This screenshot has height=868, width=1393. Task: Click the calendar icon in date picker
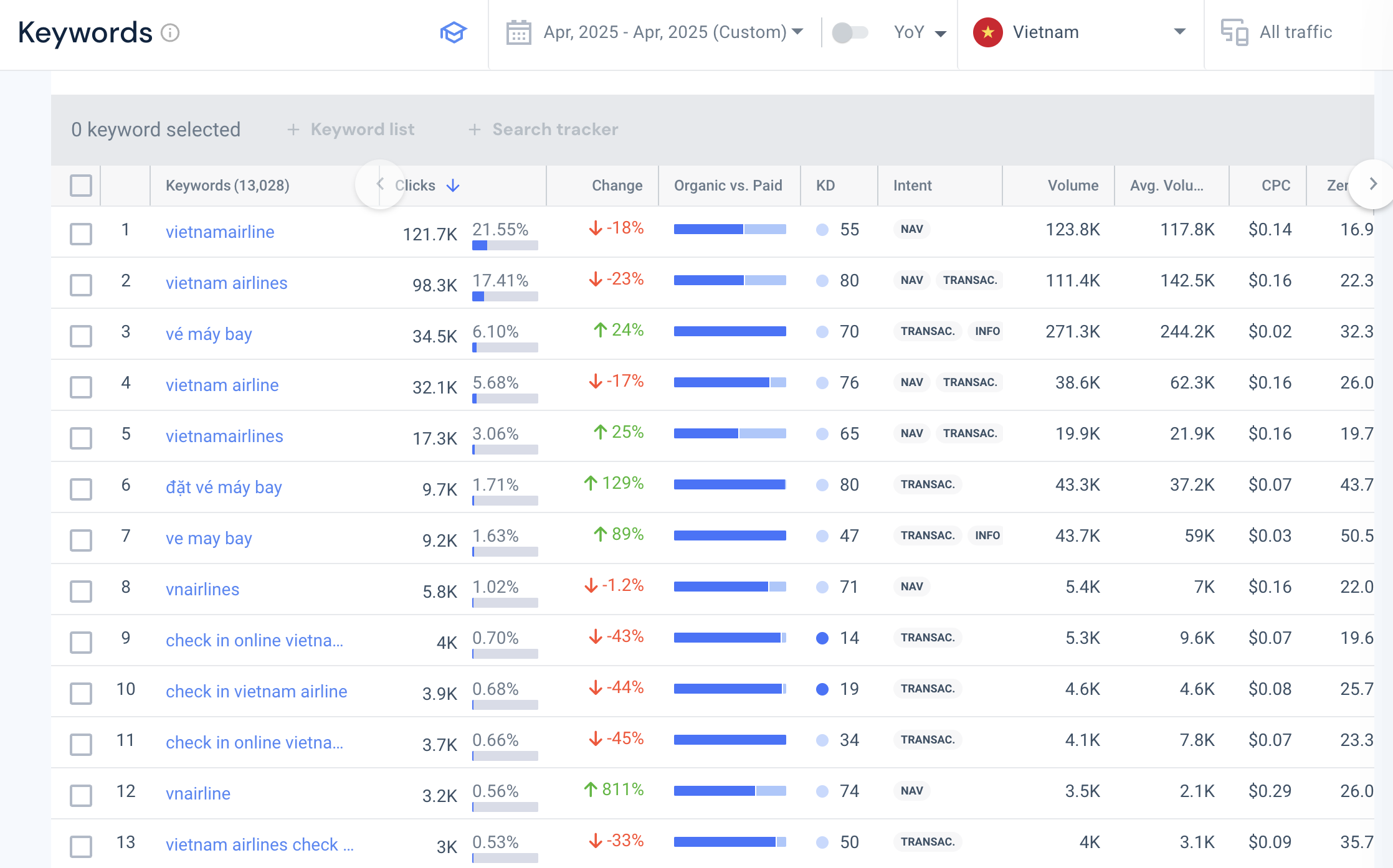[518, 32]
